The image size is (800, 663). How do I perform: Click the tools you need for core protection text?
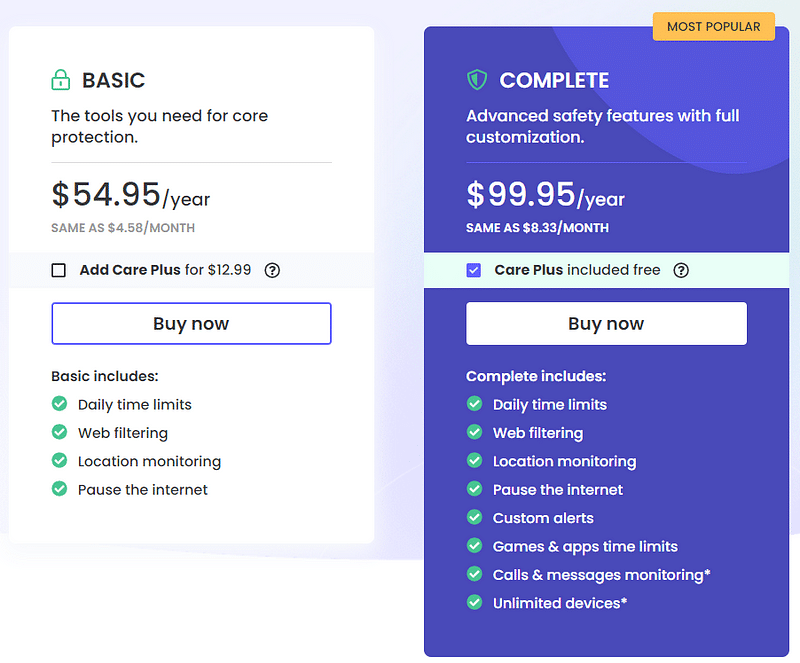(160, 126)
